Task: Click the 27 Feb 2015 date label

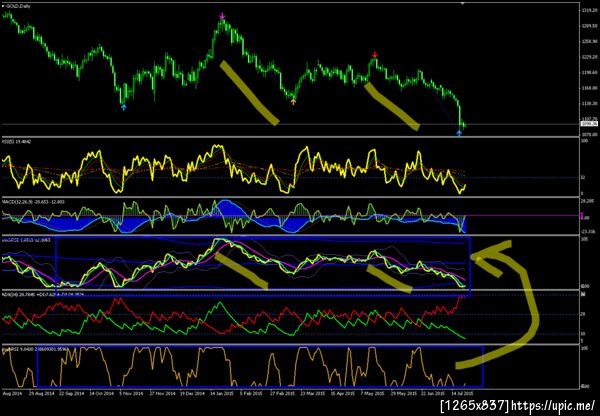Action: pyautogui.click(x=282, y=393)
